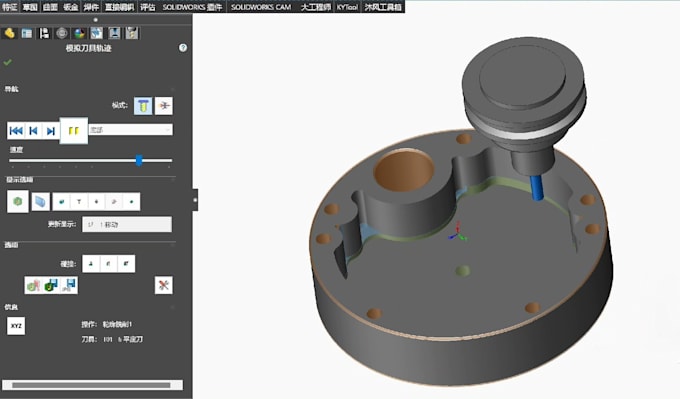Save the simulation result as JPG image

pyautogui.click(x=69, y=285)
